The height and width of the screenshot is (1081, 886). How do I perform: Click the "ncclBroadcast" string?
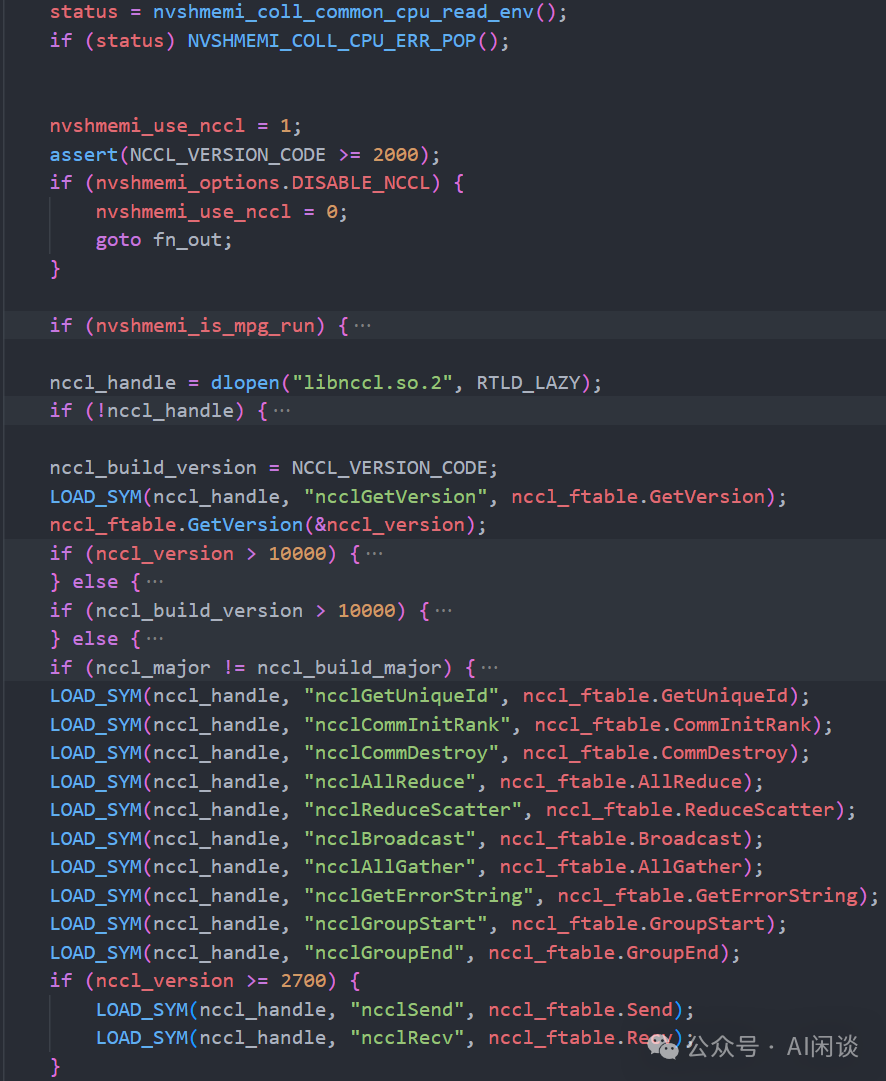click(x=390, y=839)
